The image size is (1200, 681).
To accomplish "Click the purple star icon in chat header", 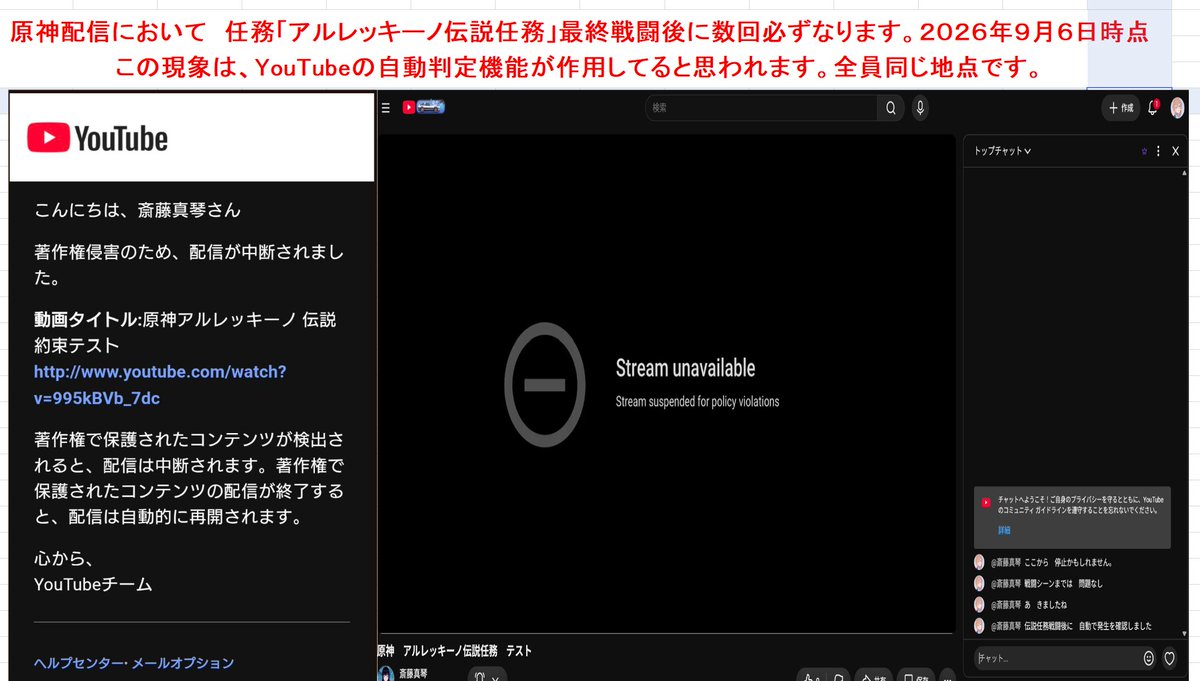I will click(1144, 151).
